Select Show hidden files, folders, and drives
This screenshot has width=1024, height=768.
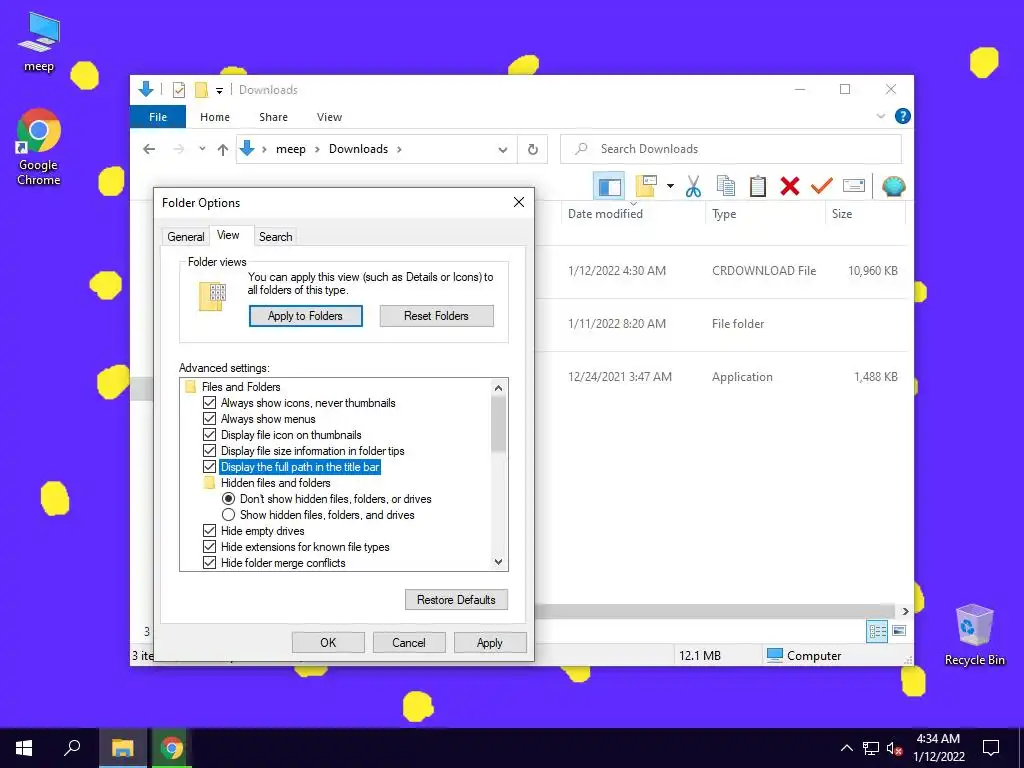click(x=229, y=515)
